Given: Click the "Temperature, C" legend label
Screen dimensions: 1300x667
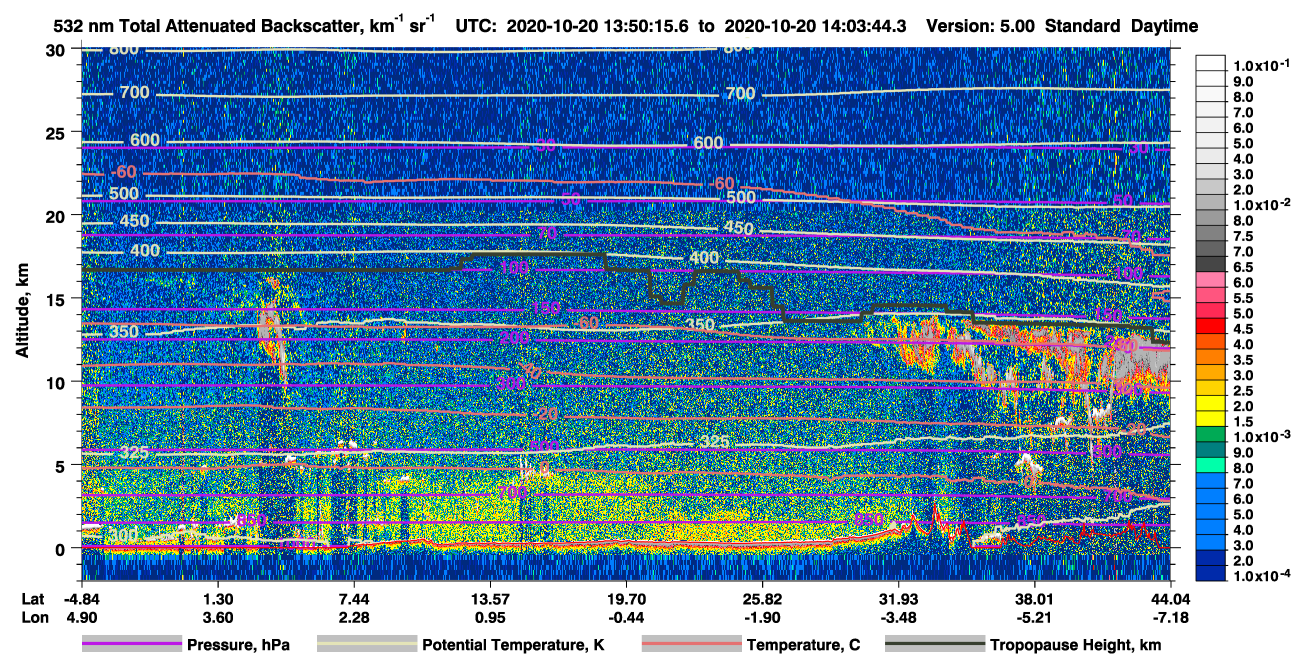Looking at the screenshot, I should pos(803,646).
